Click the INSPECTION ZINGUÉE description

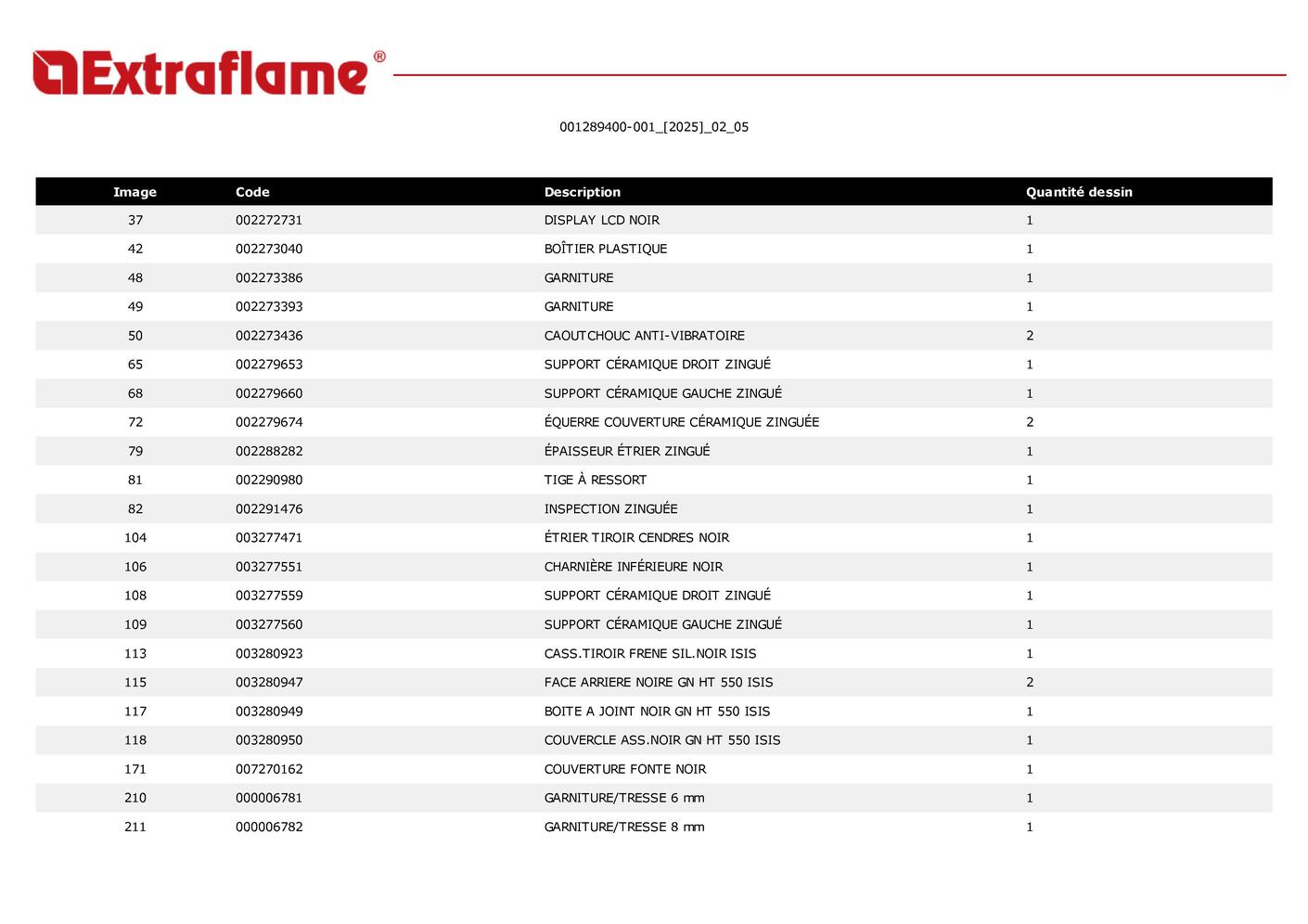610,509
